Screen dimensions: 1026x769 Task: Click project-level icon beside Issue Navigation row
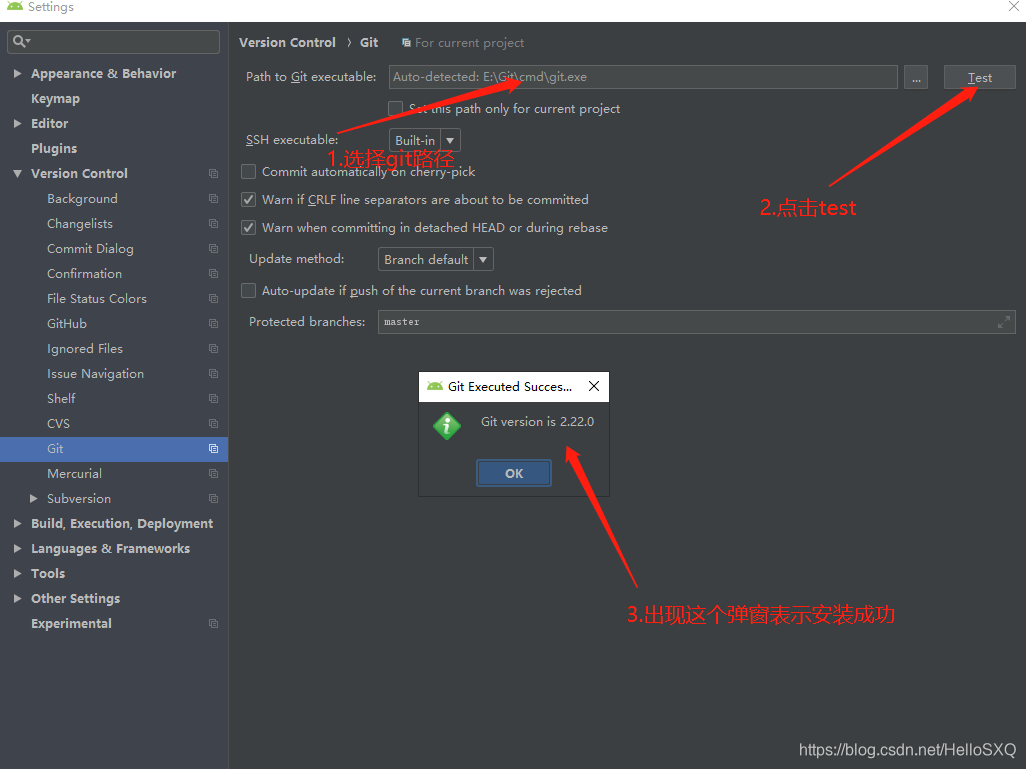213,374
